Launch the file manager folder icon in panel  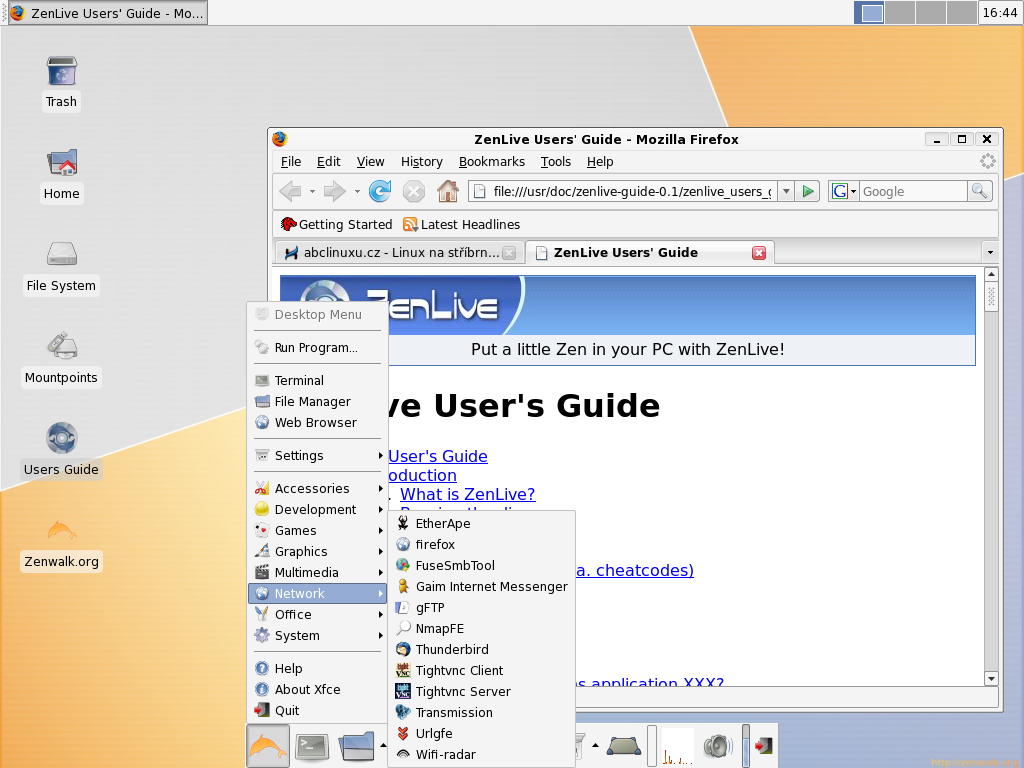[356, 746]
